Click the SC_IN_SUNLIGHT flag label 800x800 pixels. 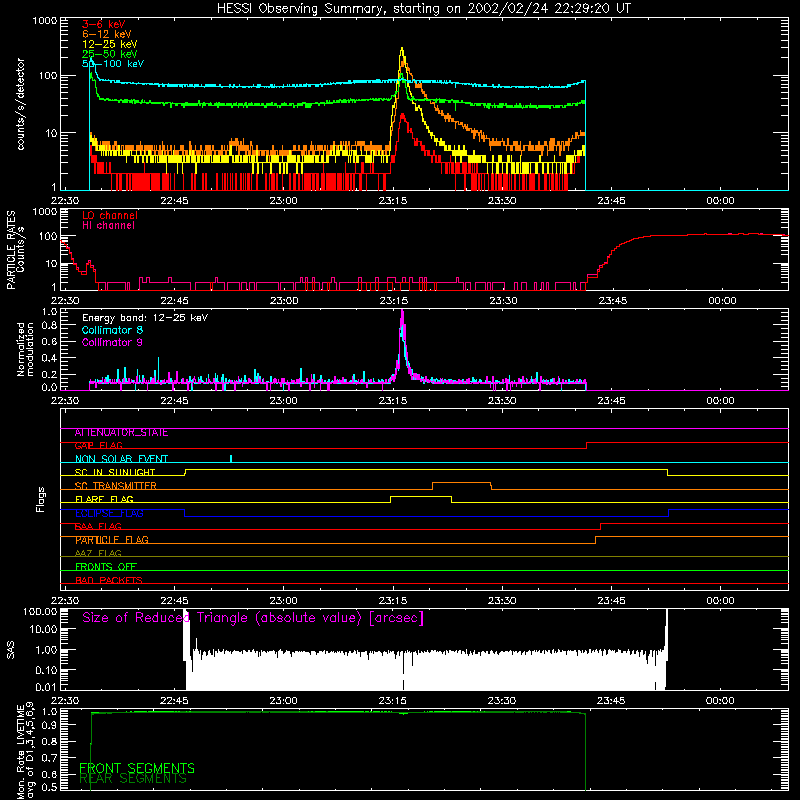(x=115, y=472)
